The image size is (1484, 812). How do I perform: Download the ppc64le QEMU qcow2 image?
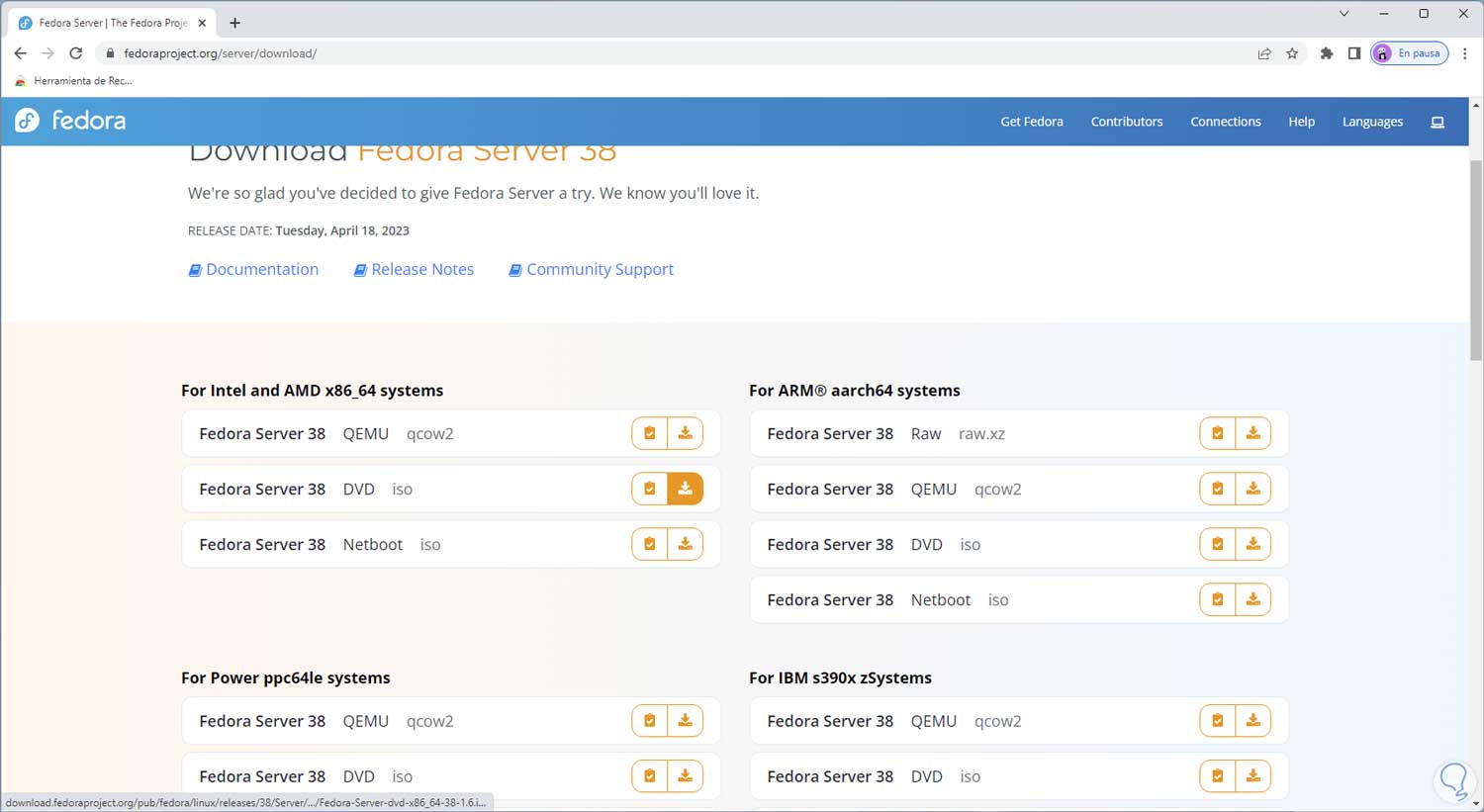pos(685,721)
